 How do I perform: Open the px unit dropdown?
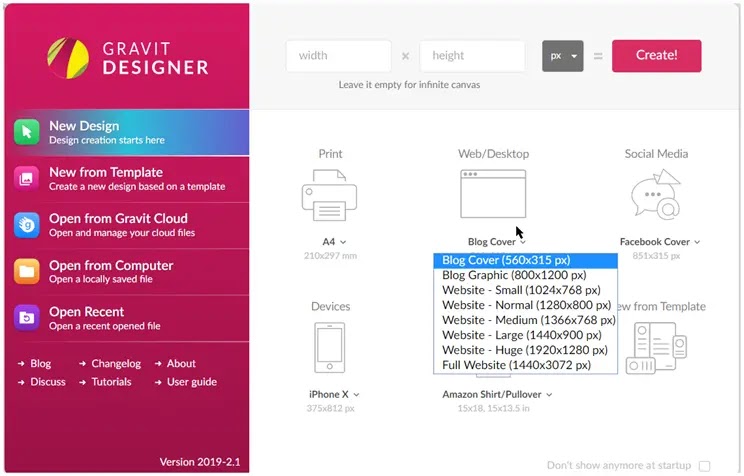click(562, 56)
